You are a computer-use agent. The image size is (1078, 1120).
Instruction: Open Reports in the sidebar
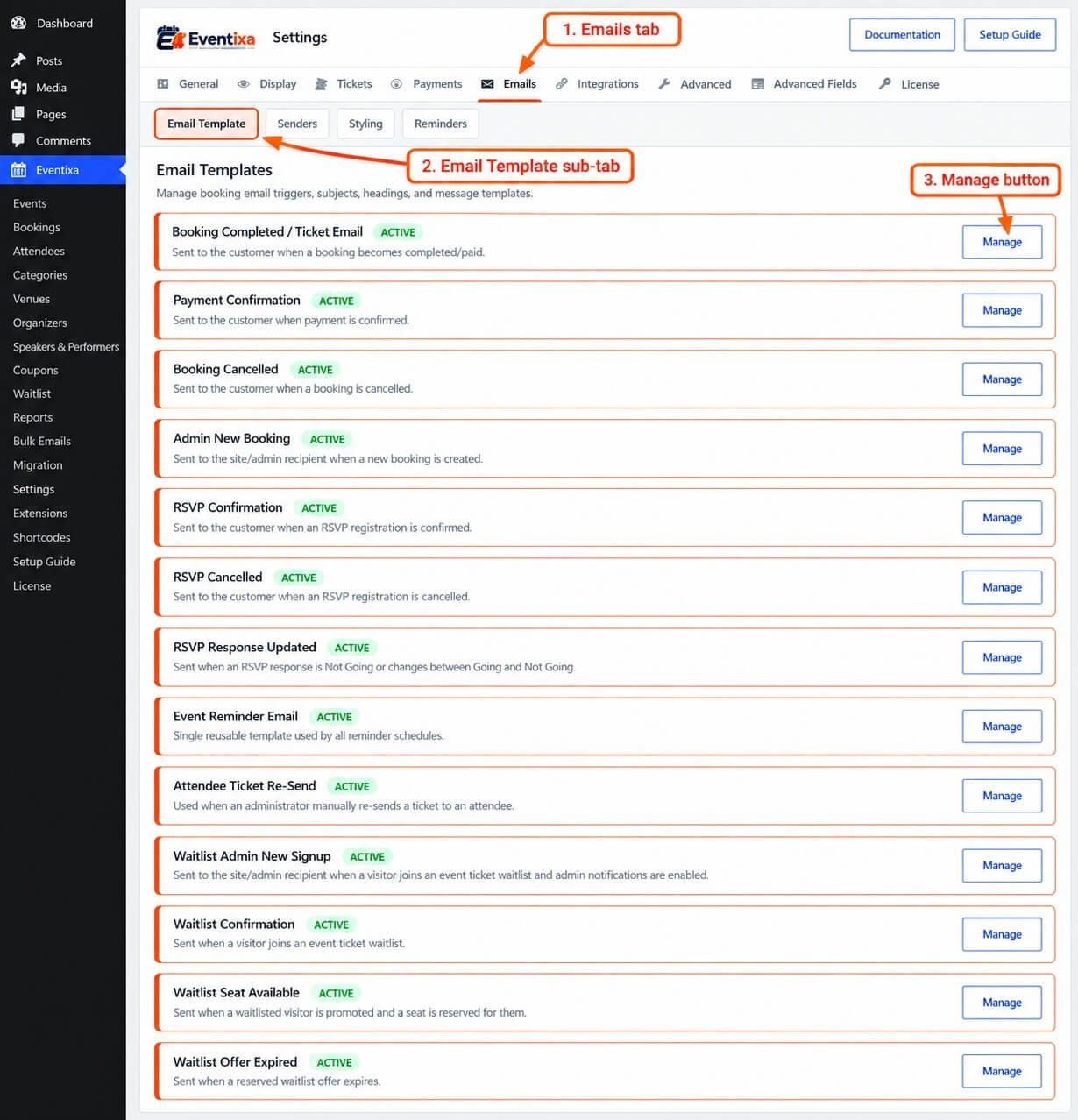pos(33,417)
